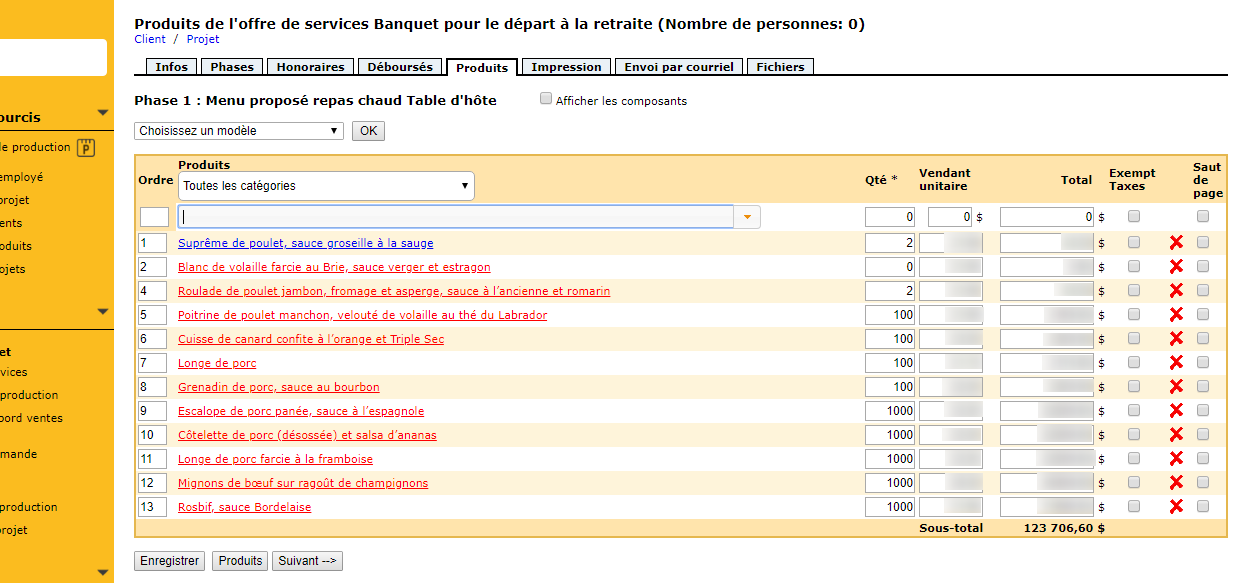Switch to the Honoraires tab
Viewport: 1245px width, 583px height.
click(310, 67)
